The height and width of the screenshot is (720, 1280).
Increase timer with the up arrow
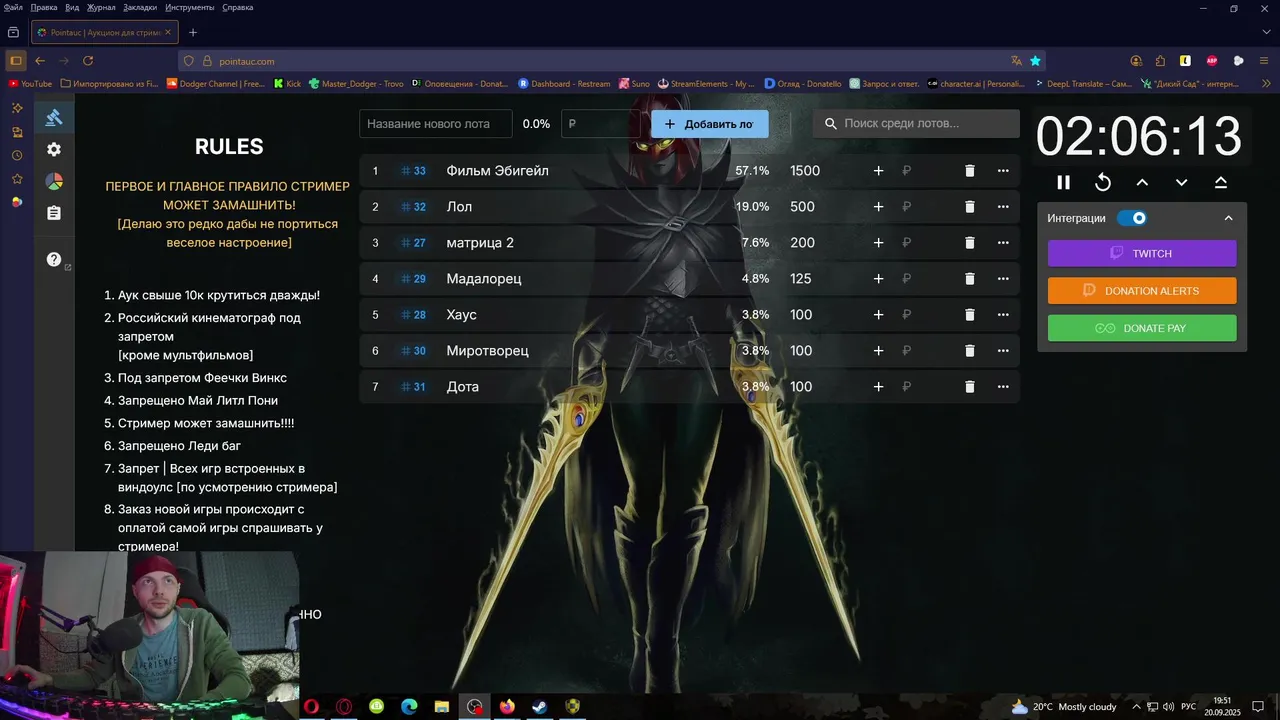(x=1142, y=182)
